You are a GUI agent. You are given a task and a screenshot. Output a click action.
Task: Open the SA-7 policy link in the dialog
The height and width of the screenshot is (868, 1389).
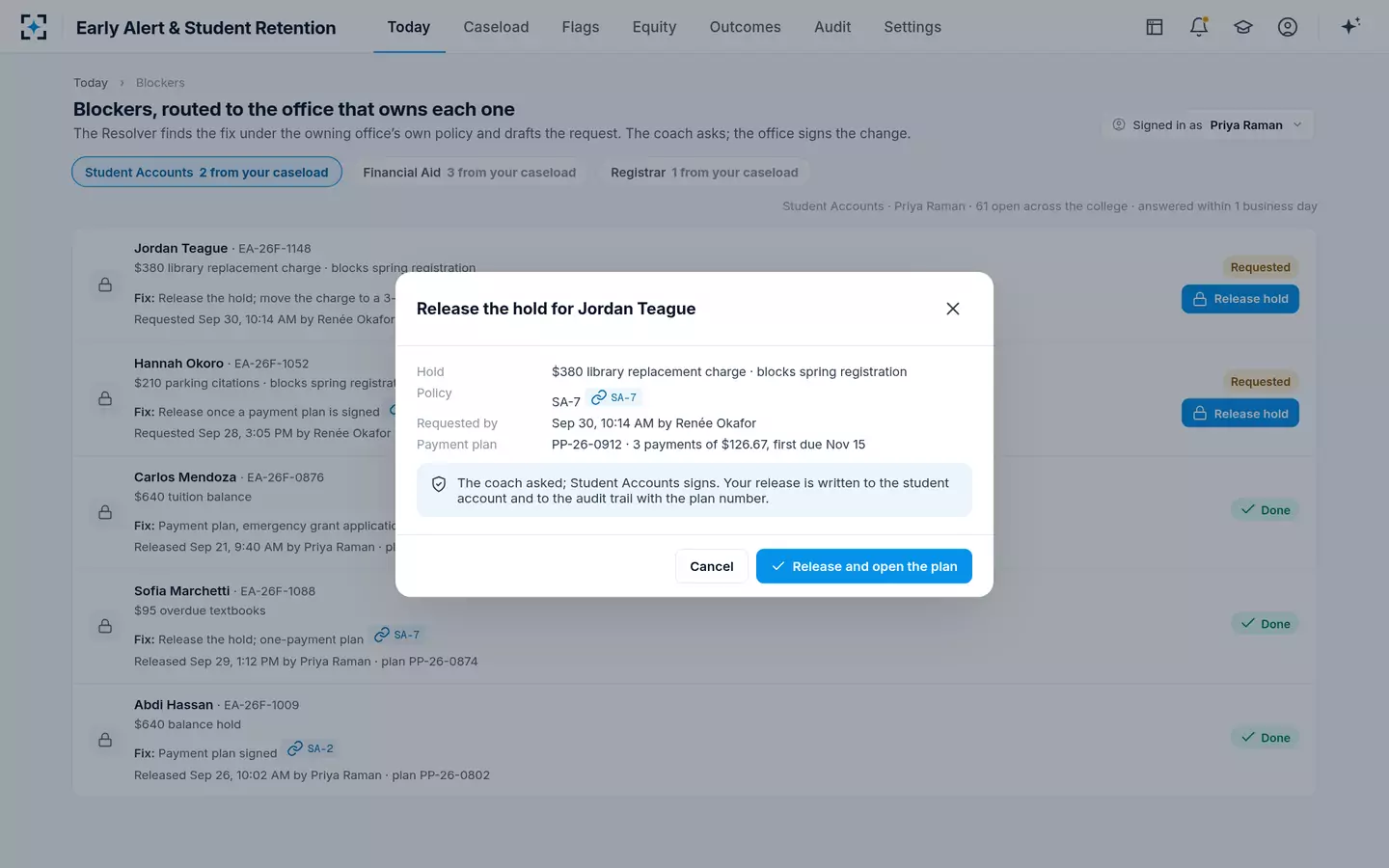coord(613,397)
